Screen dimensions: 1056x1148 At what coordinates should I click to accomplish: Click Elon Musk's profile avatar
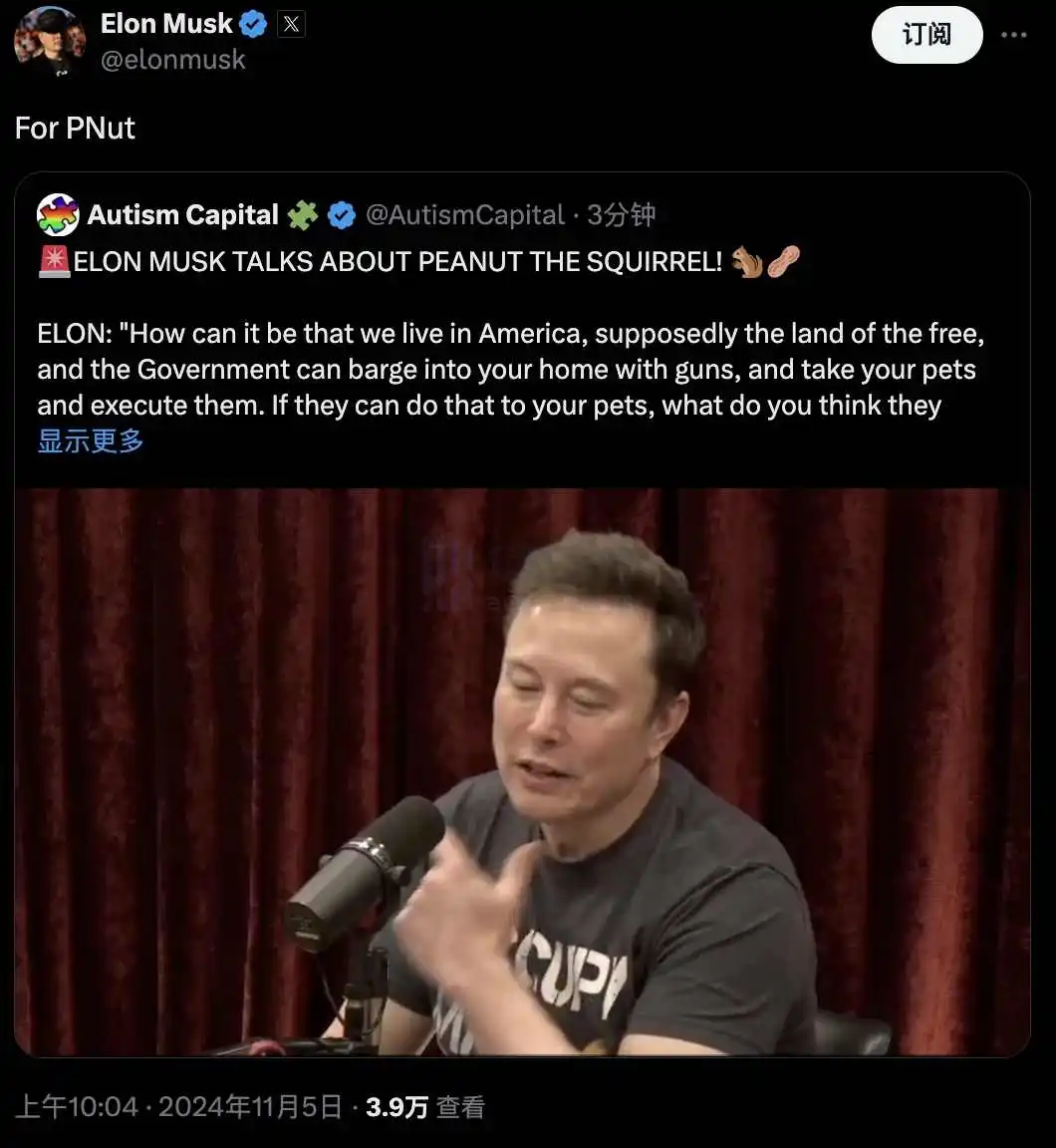click(x=50, y=40)
